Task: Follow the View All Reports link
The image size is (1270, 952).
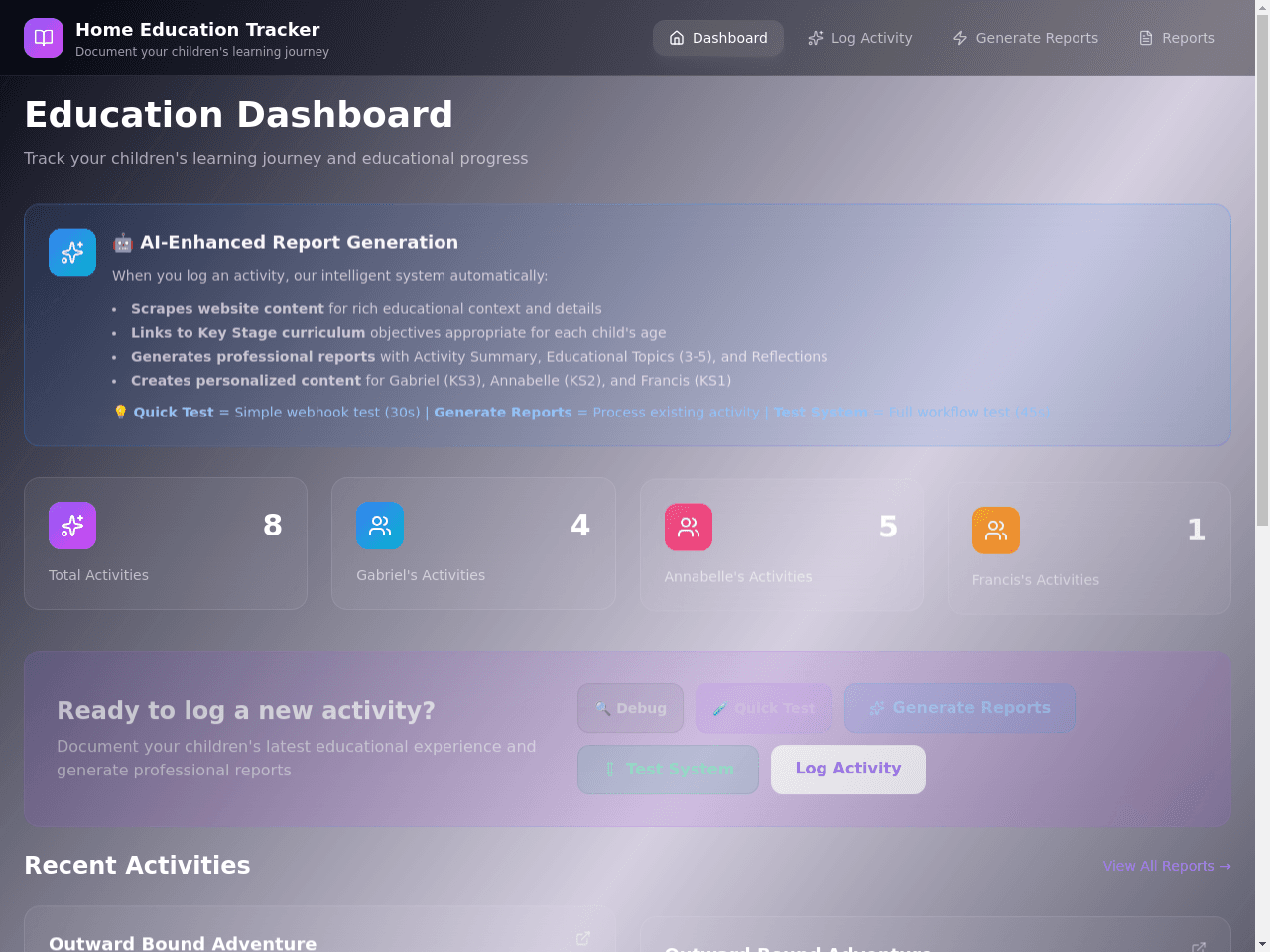Action: click(x=1167, y=866)
